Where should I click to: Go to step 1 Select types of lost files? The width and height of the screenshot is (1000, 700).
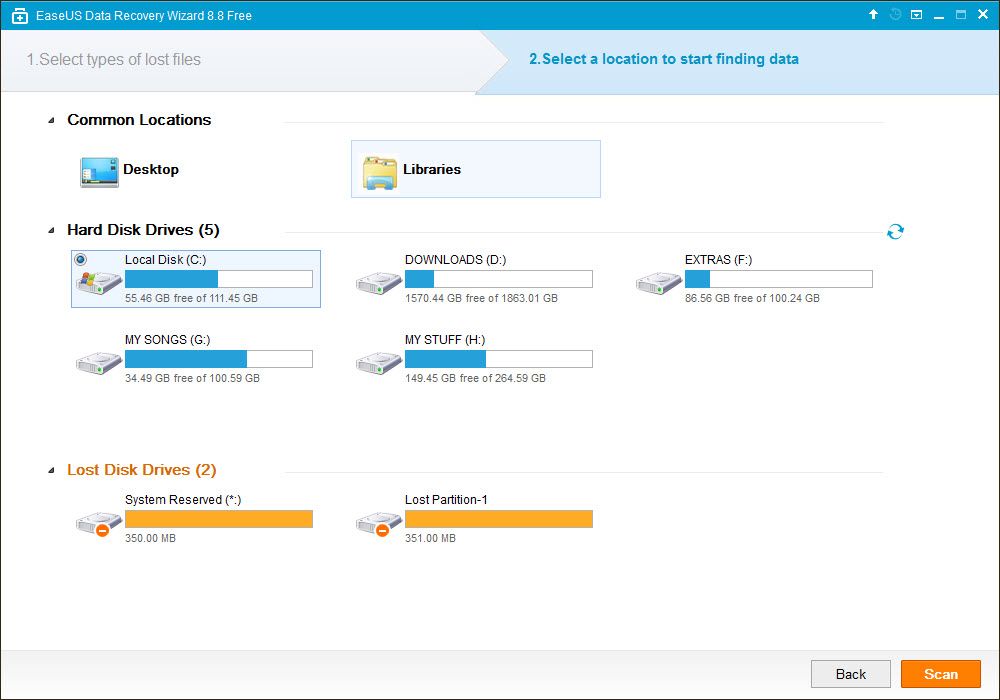click(114, 59)
